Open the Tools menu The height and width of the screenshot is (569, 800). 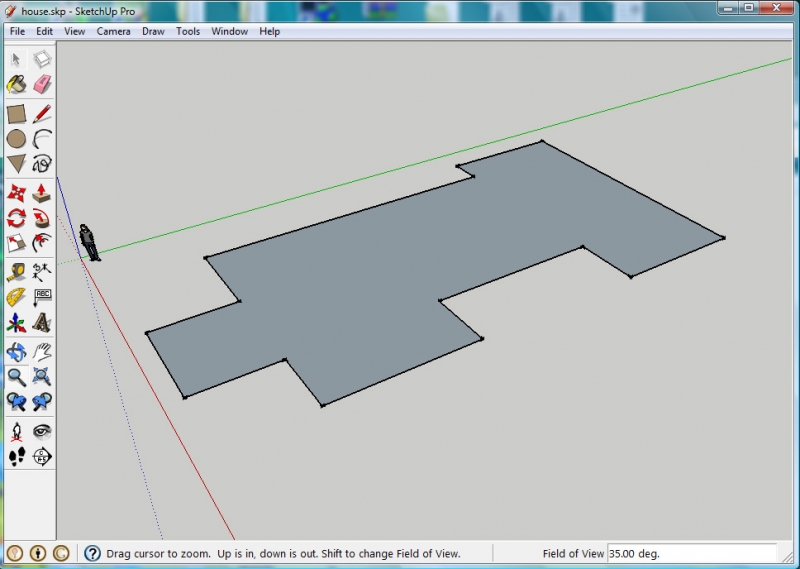(x=188, y=31)
